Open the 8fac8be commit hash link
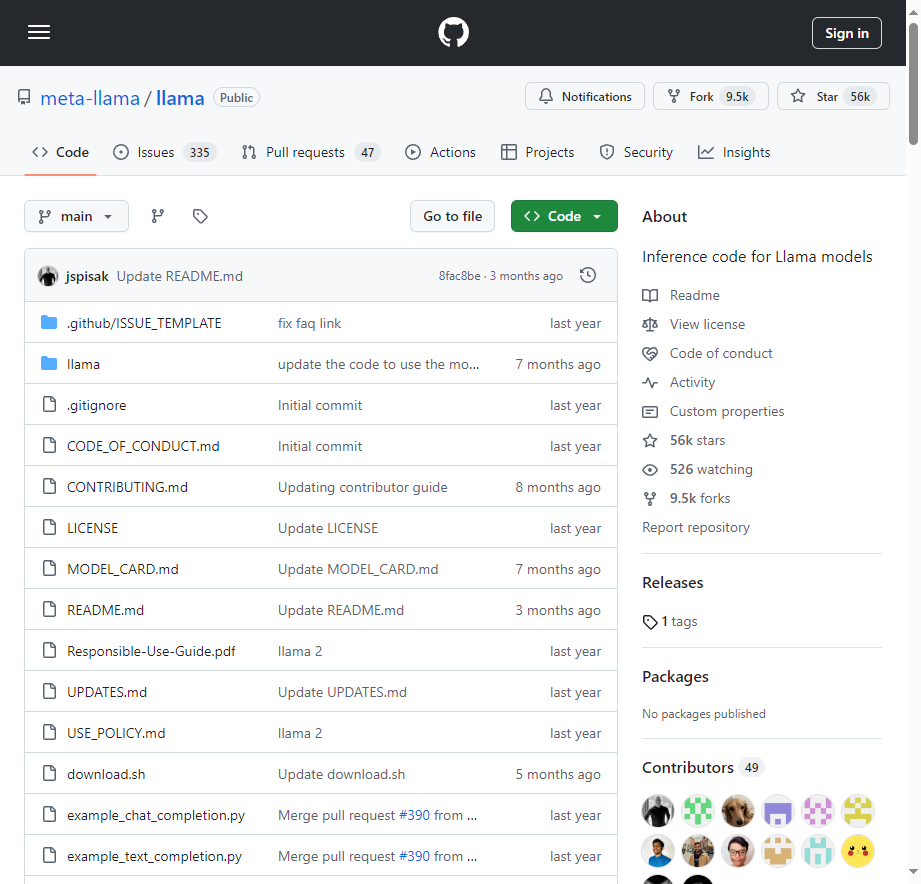The width and height of the screenshot is (921, 884). 459,275
